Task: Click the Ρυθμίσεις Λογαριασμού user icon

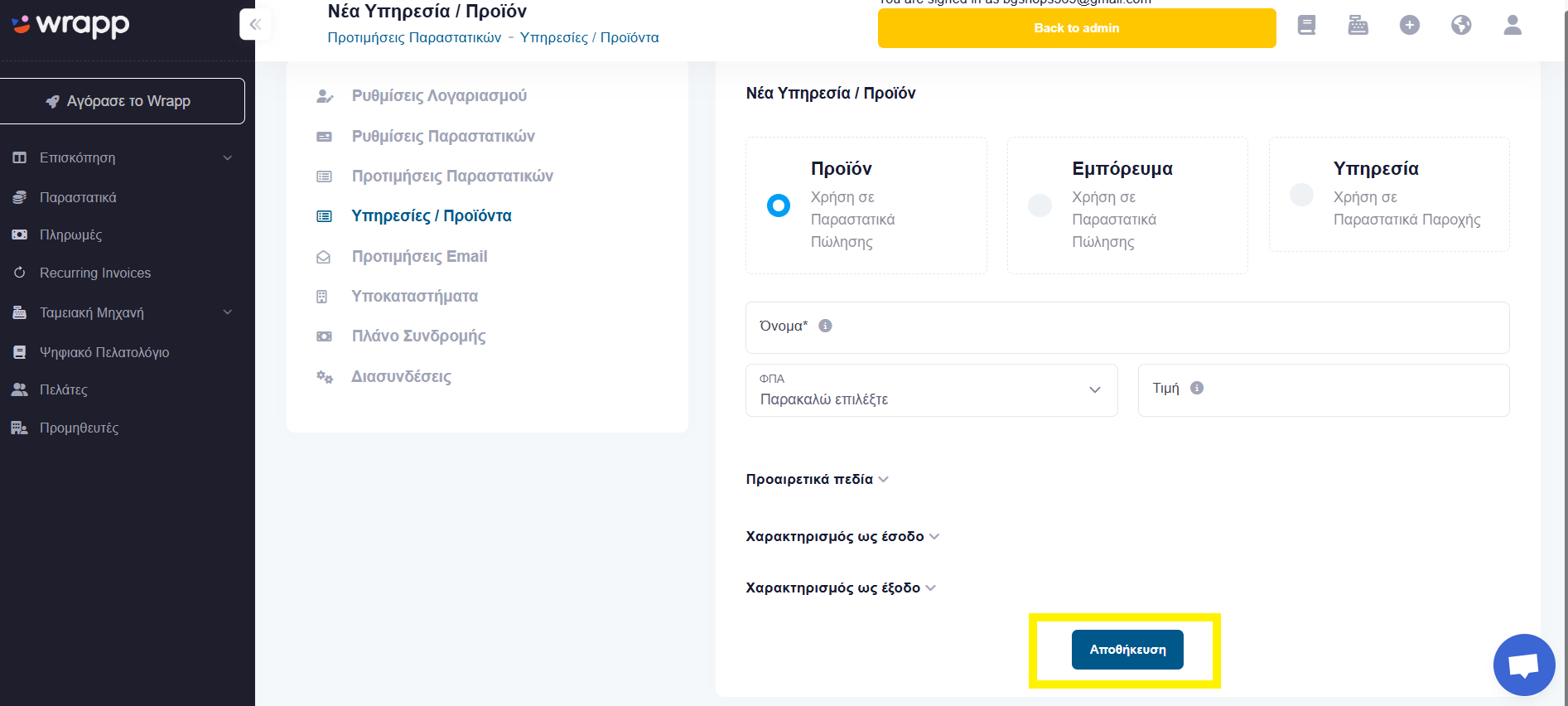Action: (x=325, y=96)
